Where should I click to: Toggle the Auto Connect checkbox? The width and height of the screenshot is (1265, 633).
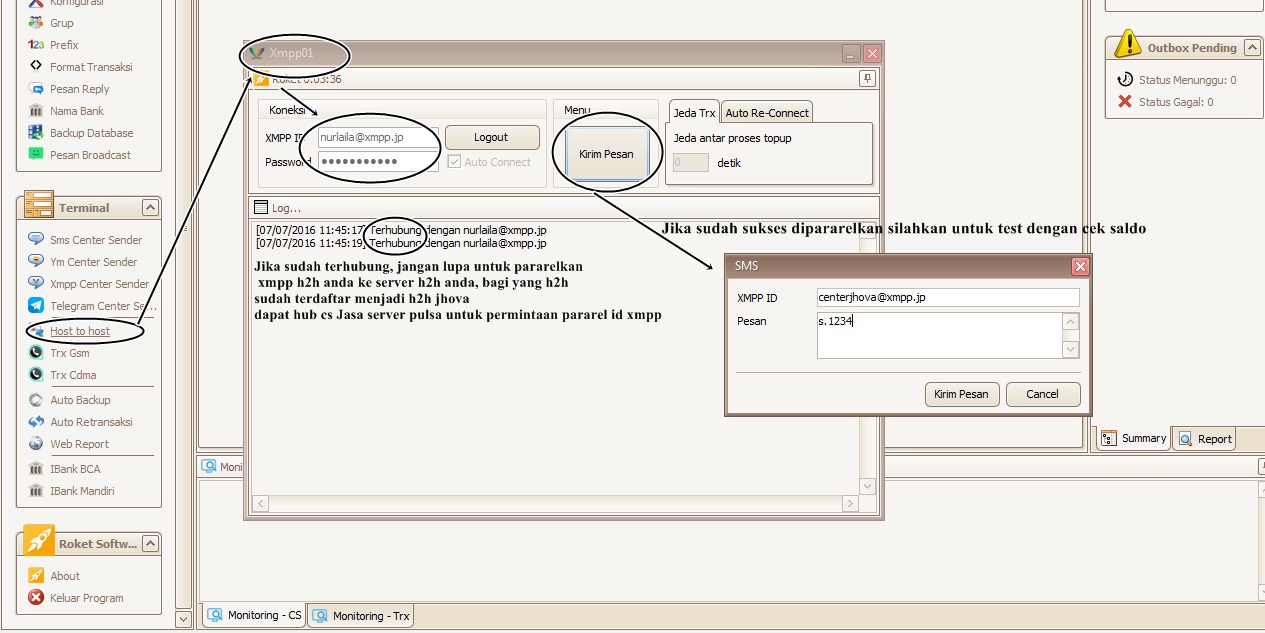pos(454,162)
